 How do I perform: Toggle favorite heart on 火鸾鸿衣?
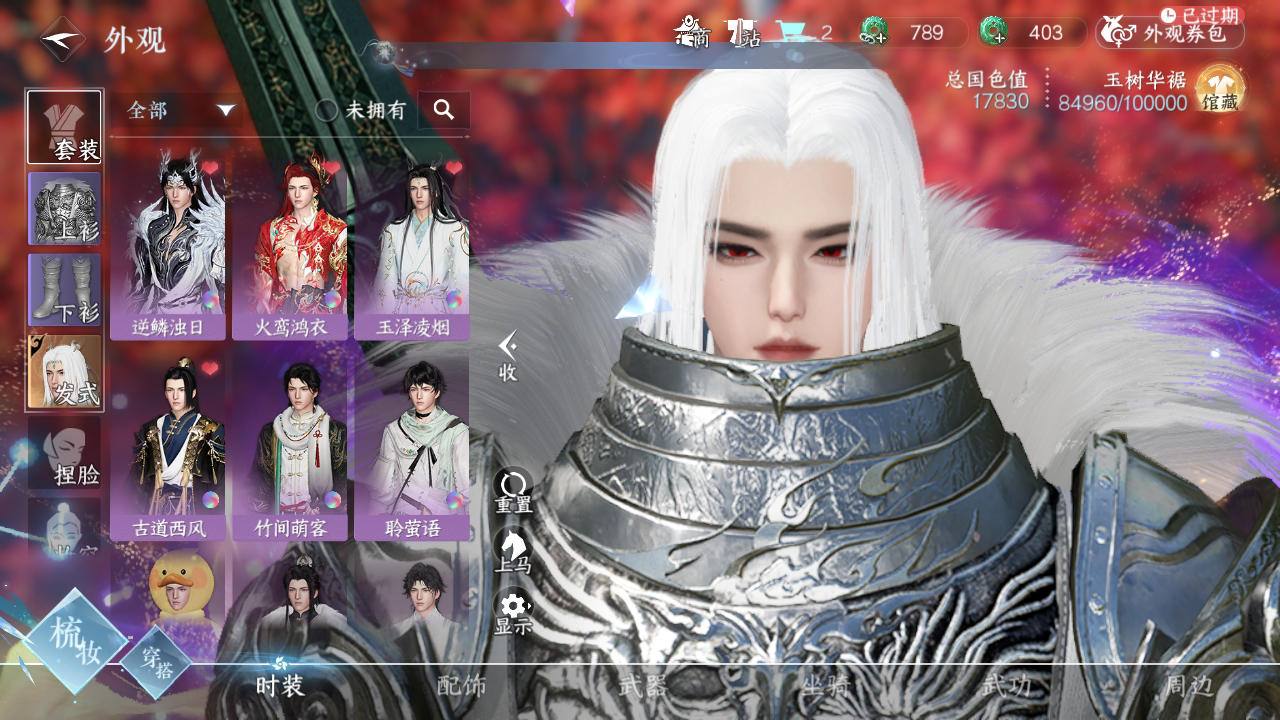click(332, 168)
